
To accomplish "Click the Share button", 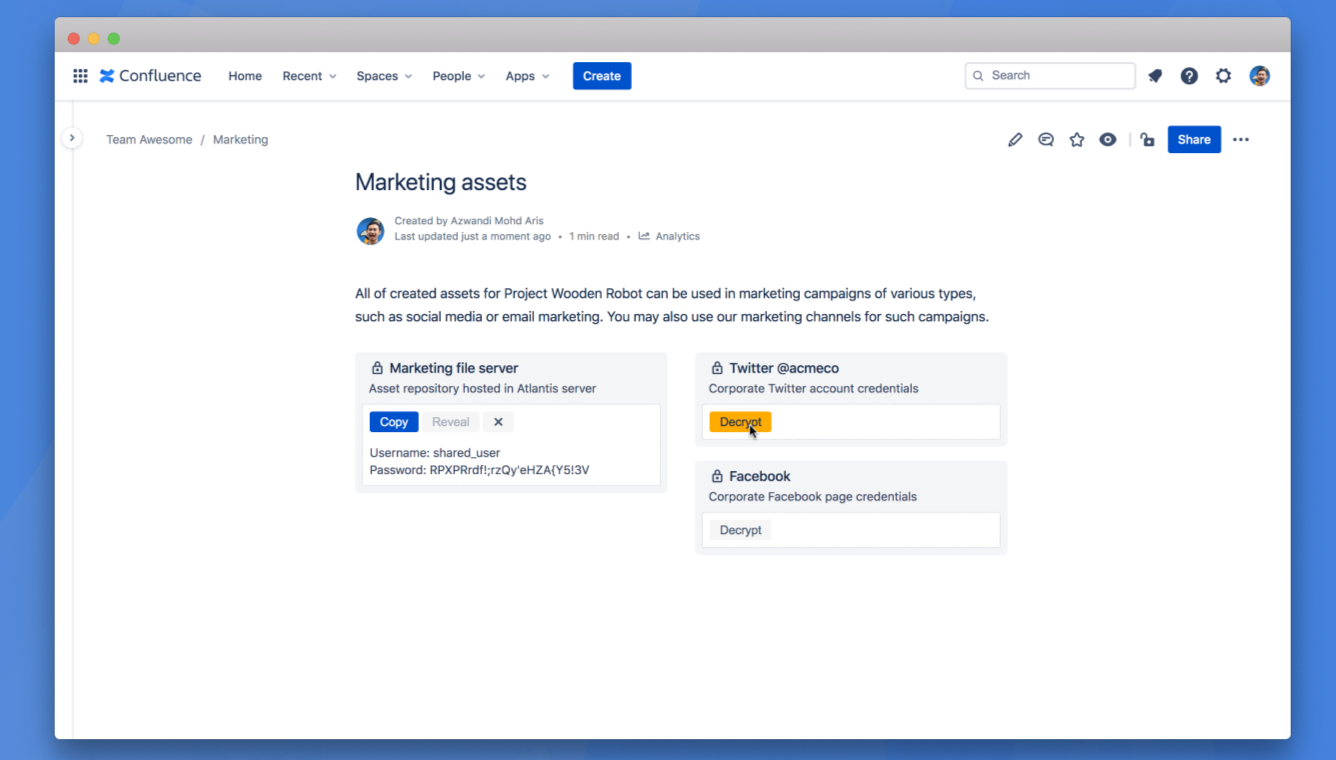I will click(x=1194, y=140).
